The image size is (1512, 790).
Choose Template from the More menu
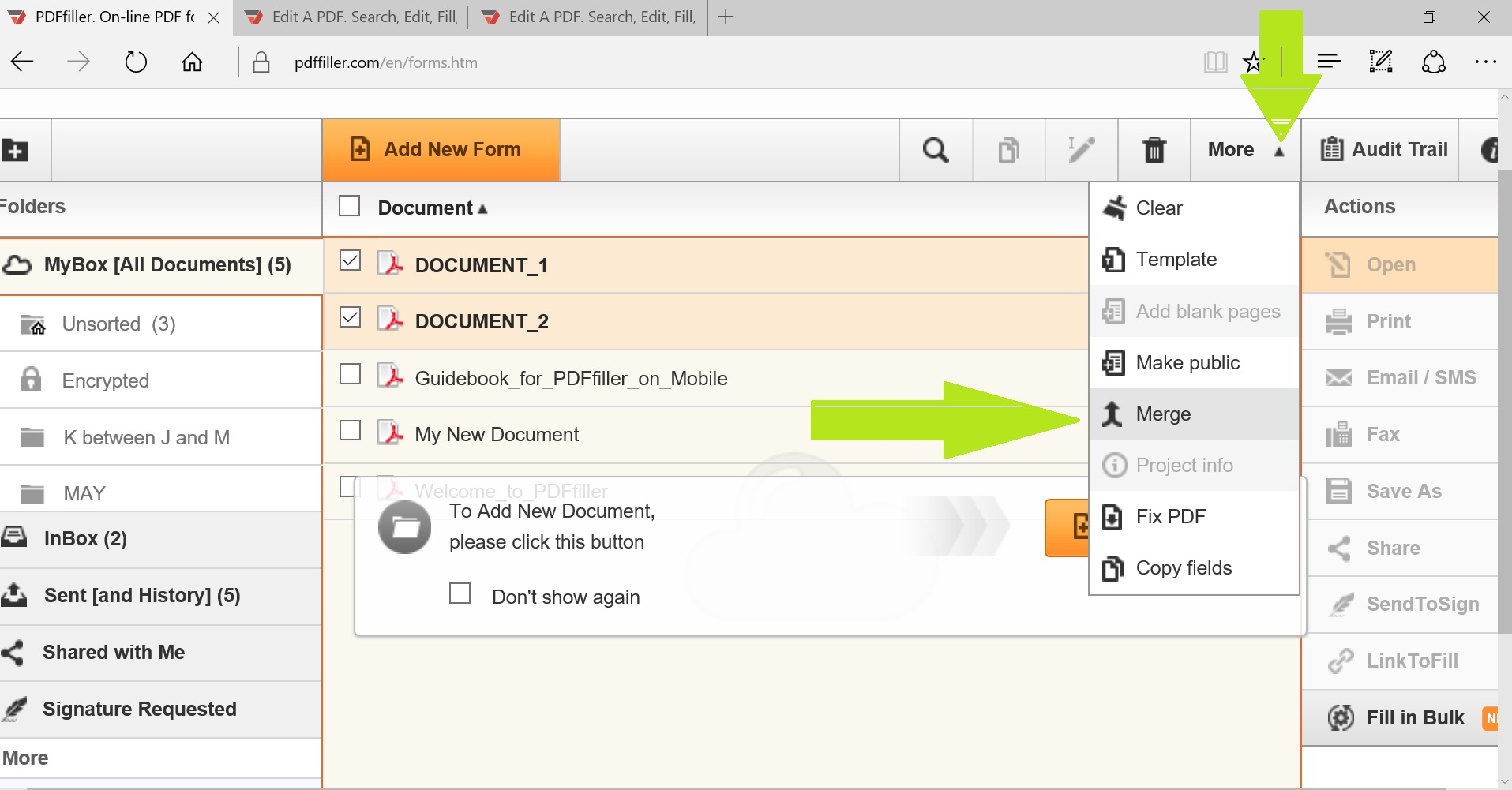click(1194, 260)
